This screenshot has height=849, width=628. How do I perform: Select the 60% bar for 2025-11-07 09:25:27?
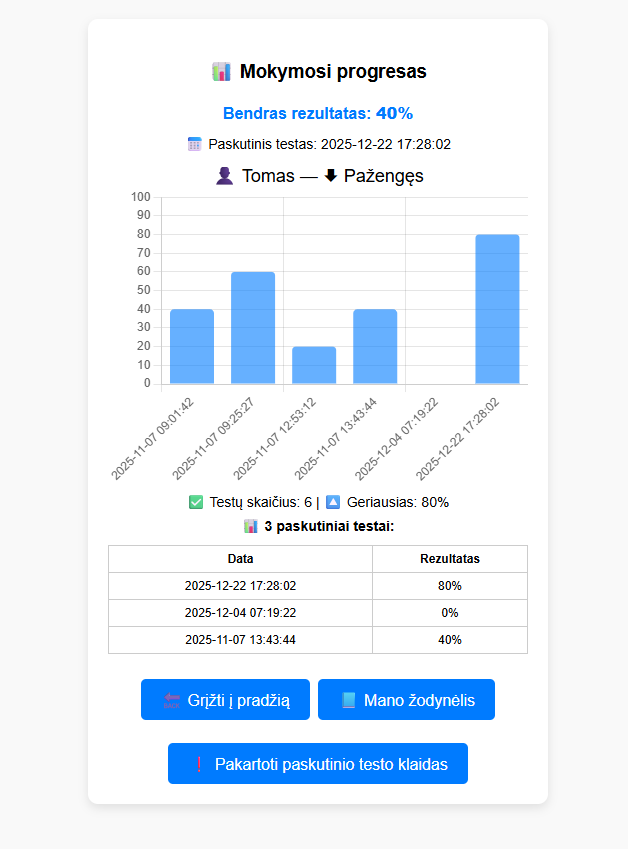coord(253,327)
